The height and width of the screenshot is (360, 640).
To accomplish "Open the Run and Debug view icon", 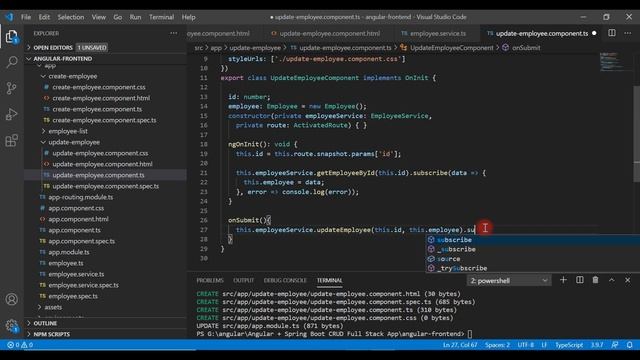I will [x=11, y=114].
